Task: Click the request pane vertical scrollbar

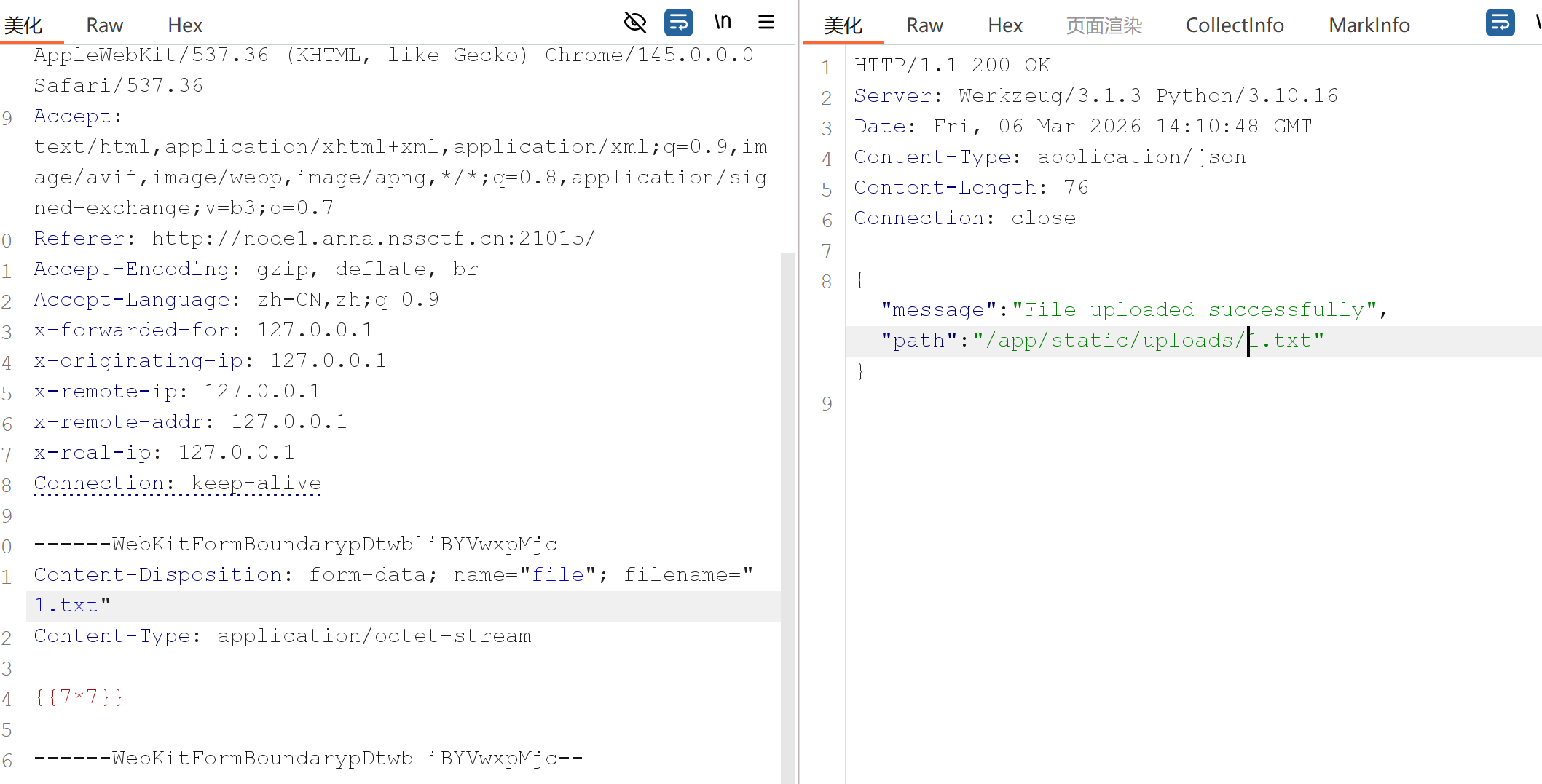Action: click(787, 510)
